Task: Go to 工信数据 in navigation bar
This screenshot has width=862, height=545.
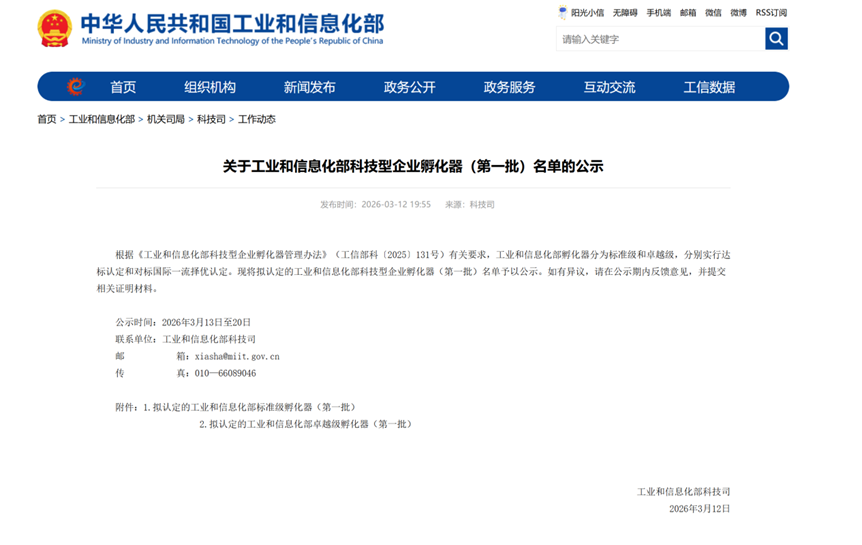Action: click(709, 87)
